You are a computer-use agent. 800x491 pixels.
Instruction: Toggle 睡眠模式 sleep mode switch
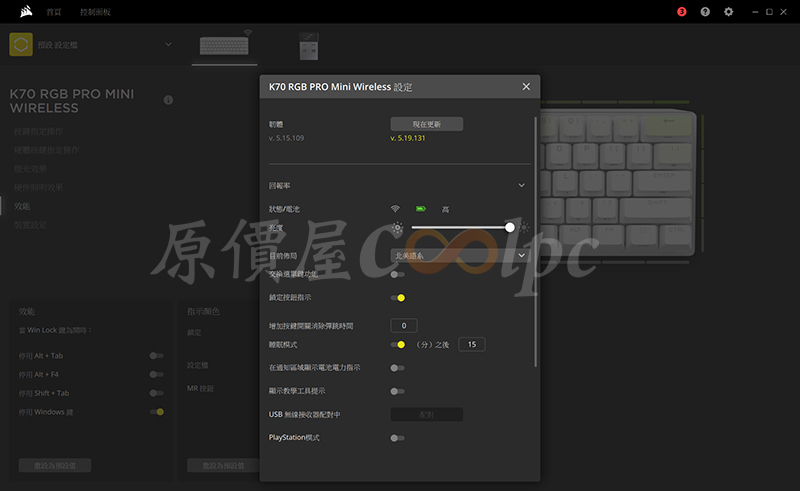[x=398, y=345]
